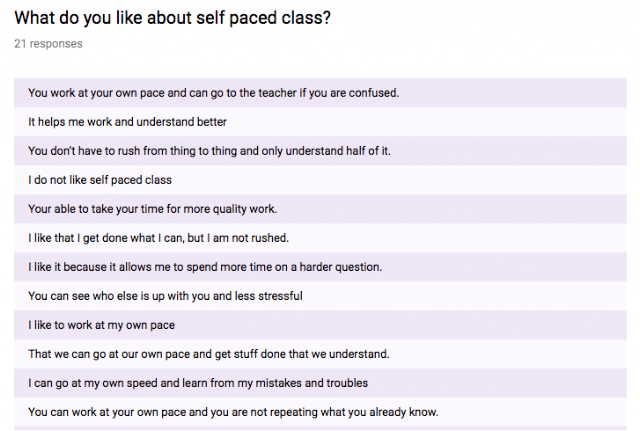Image resolution: width=640 pixels, height=431 pixels.
Task: Select the response about spending time on a harder question
Action: [x=205, y=267]
